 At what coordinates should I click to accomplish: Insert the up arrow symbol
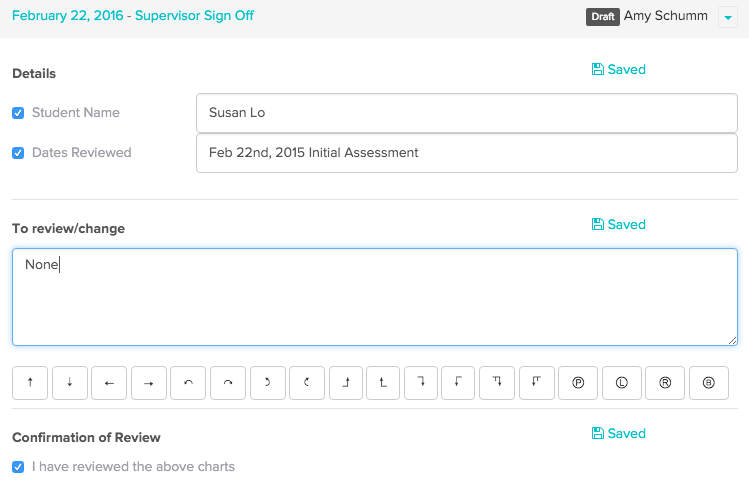pos(30,383)
